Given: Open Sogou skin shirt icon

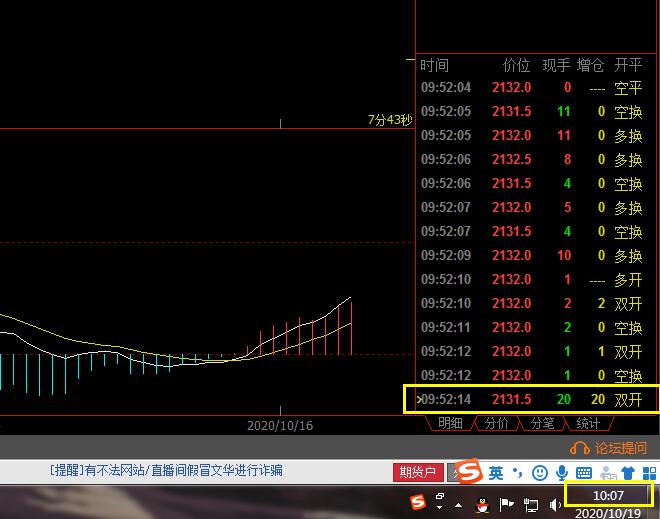Looking at the screenshot, I should 628,473.
